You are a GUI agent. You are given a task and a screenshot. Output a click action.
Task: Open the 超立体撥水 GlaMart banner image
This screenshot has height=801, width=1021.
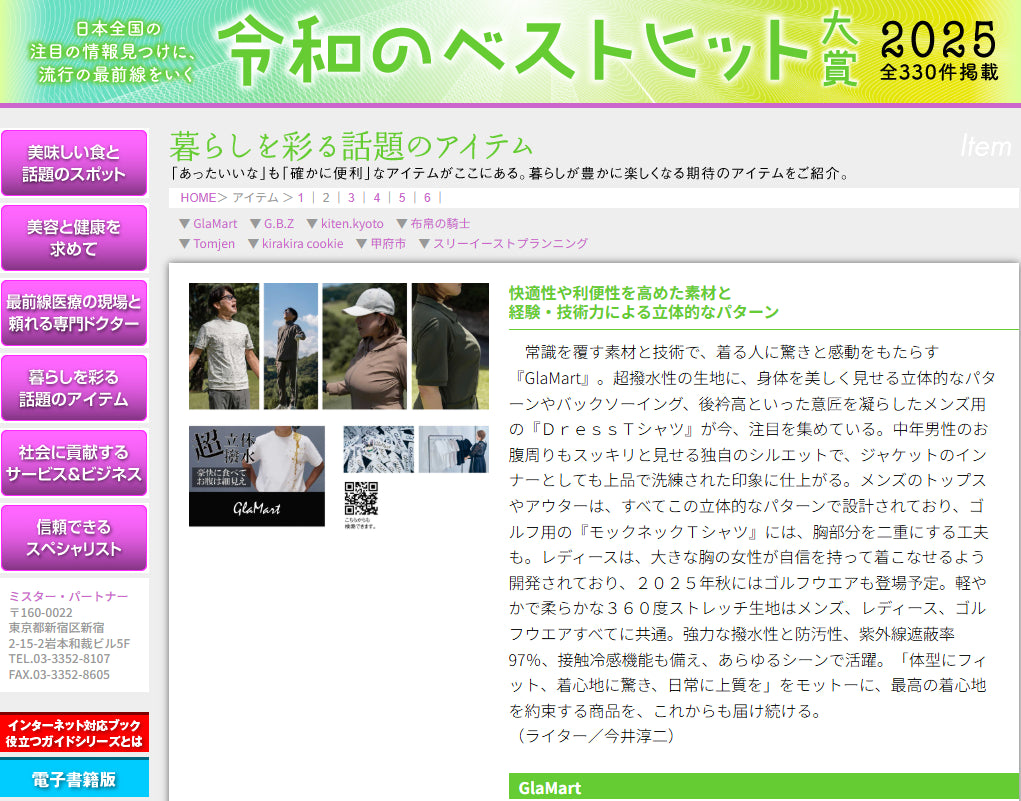(257, 476)
